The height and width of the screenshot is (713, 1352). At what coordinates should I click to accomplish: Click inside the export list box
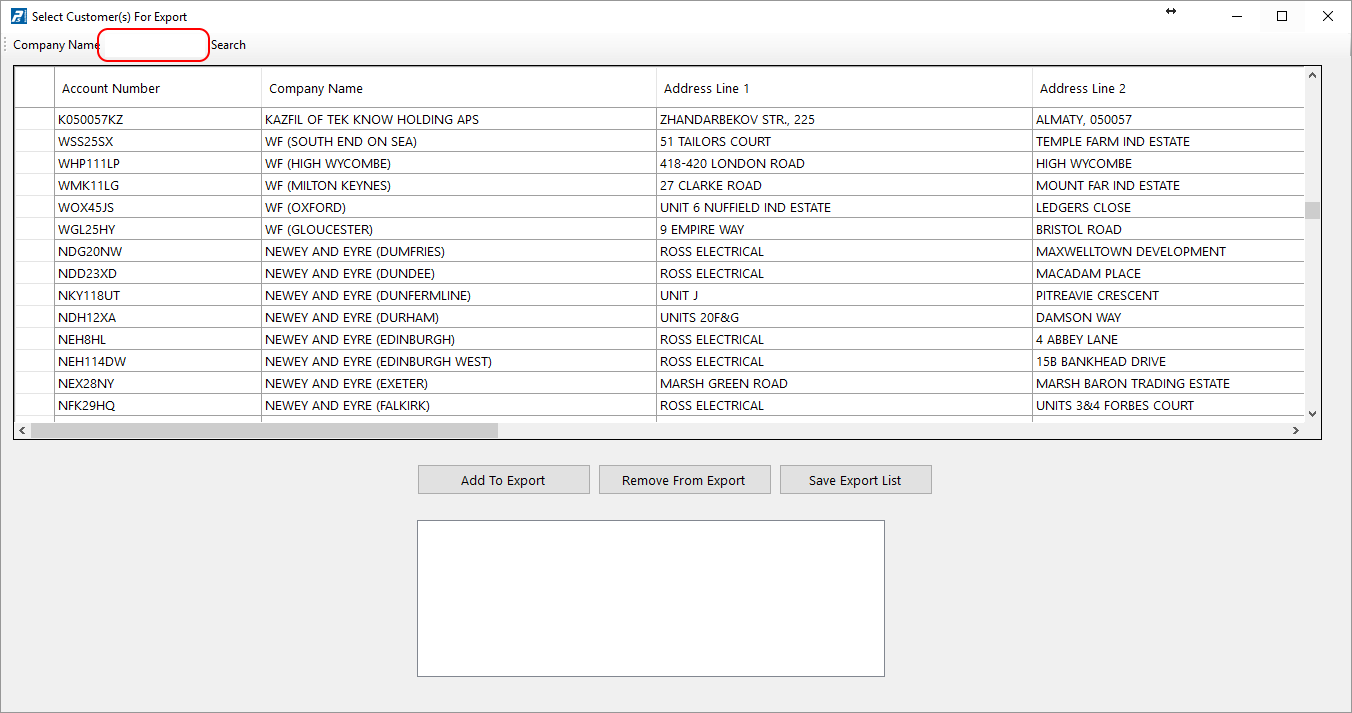651,598
